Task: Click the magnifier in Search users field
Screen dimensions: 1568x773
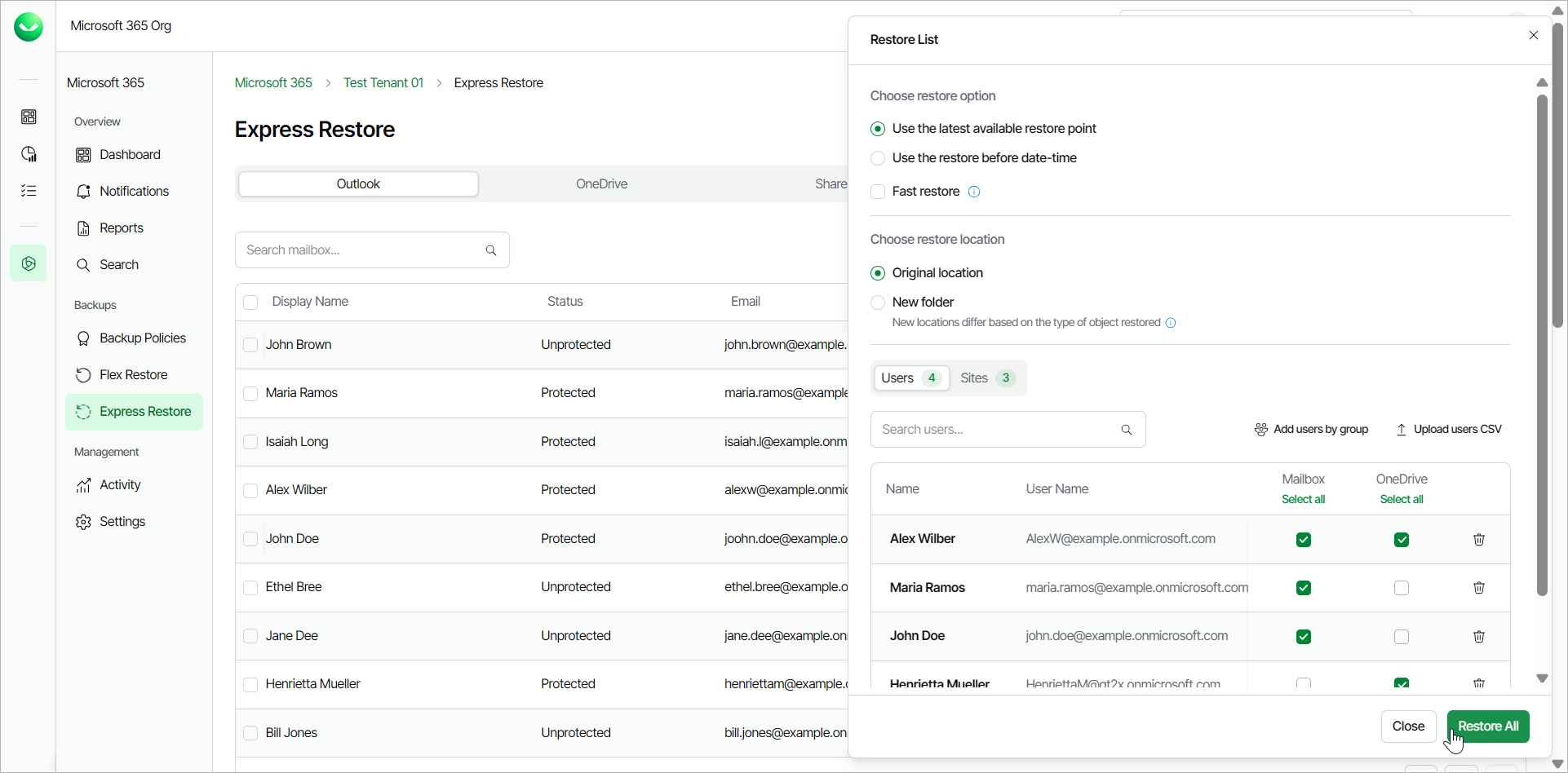Action: pos(1127,430)
